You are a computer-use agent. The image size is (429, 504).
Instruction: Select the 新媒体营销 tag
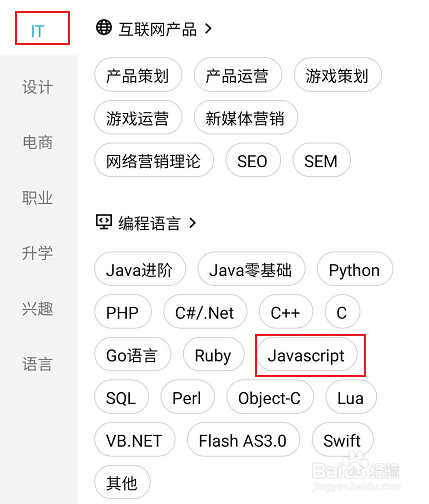[x=246, y=118]
